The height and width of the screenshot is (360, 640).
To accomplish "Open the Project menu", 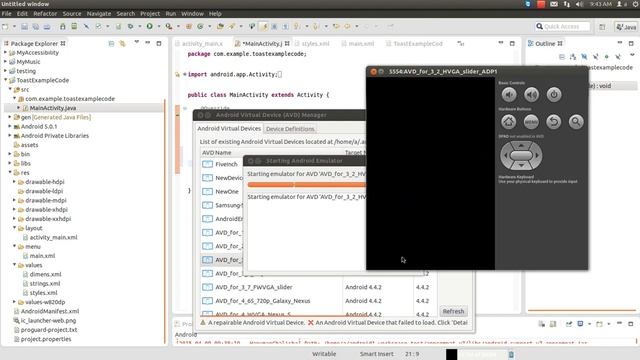I will 150,13.
